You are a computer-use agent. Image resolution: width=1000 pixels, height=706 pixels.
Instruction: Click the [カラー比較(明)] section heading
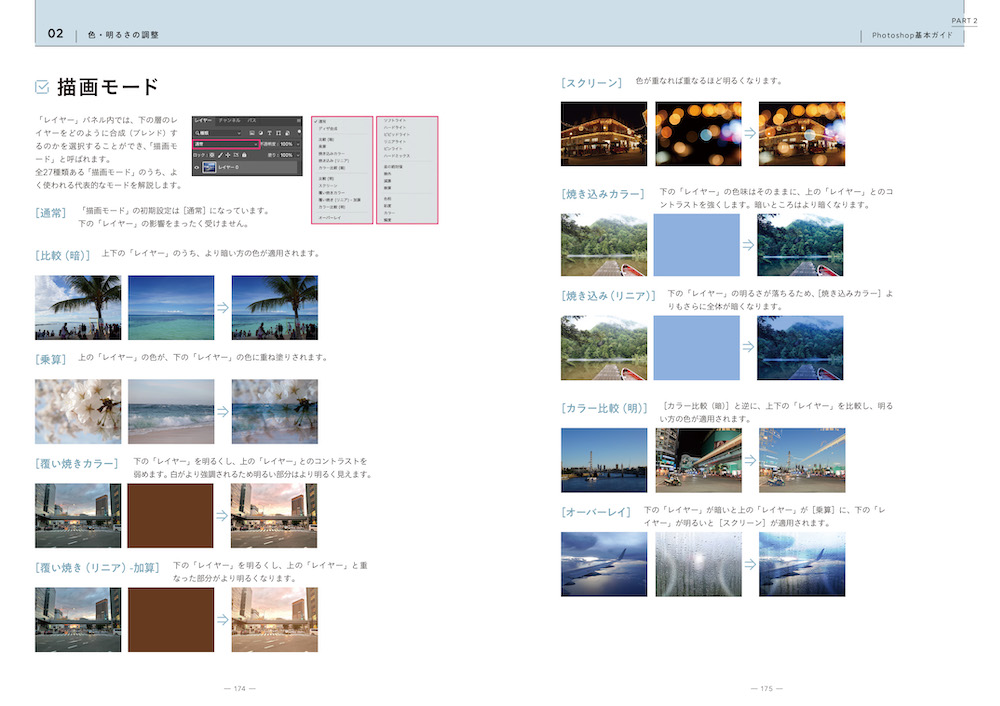point(605,408)
